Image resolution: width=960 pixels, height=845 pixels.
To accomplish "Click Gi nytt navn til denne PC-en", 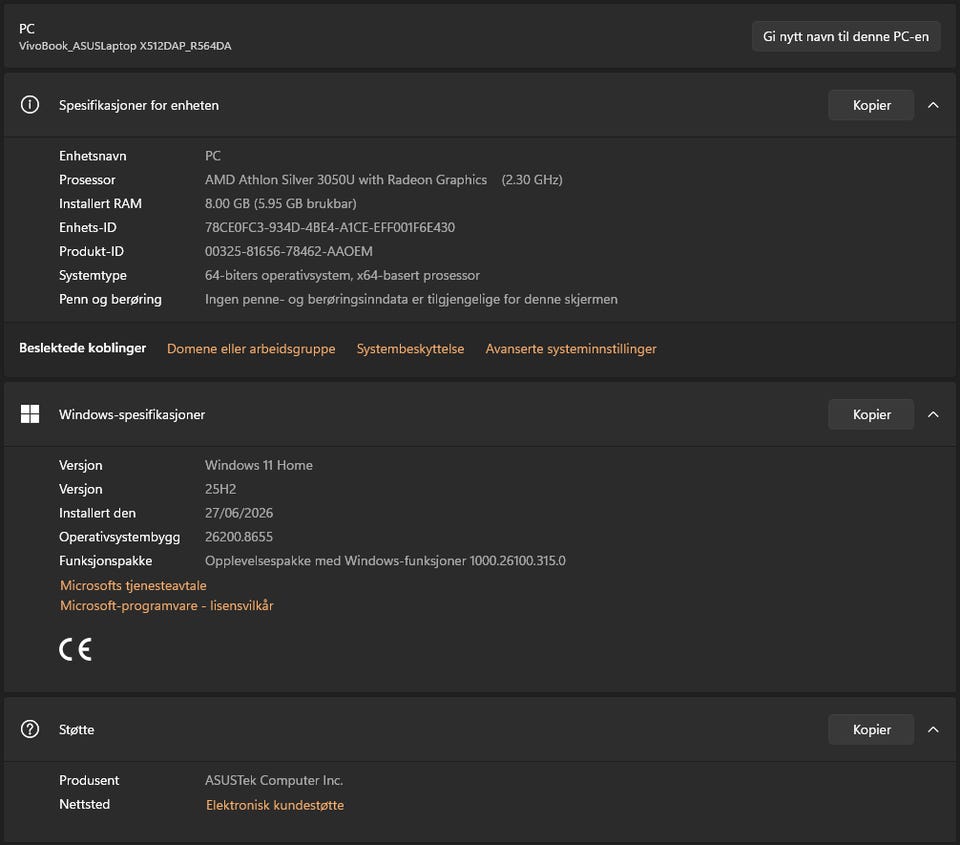I will 846,37.
